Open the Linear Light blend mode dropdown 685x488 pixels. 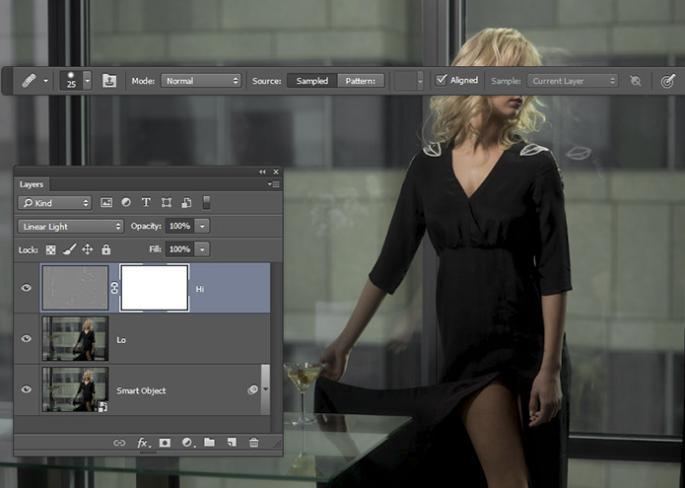click(x=70, y=226)
